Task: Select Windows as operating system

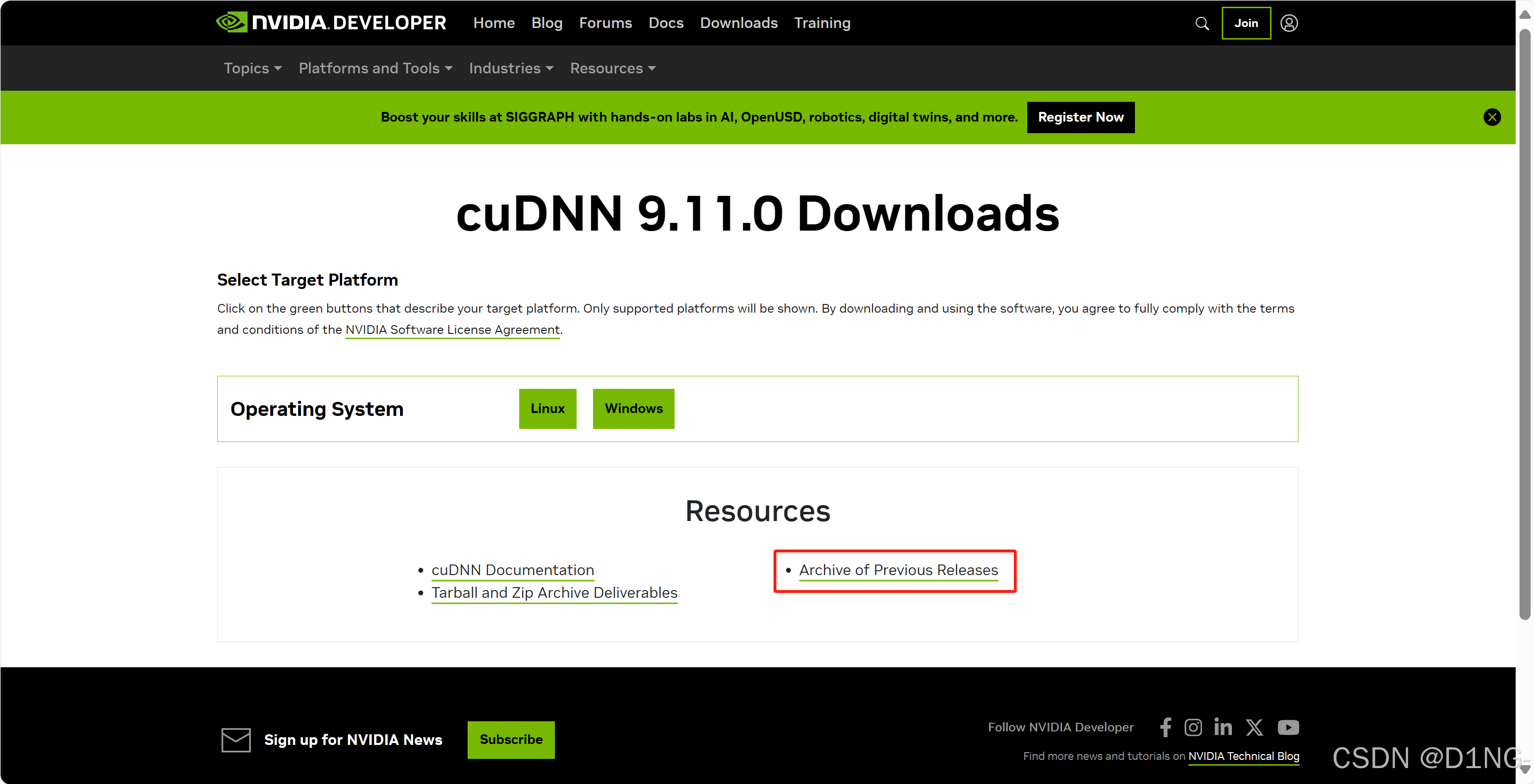Action: point(633,408)
